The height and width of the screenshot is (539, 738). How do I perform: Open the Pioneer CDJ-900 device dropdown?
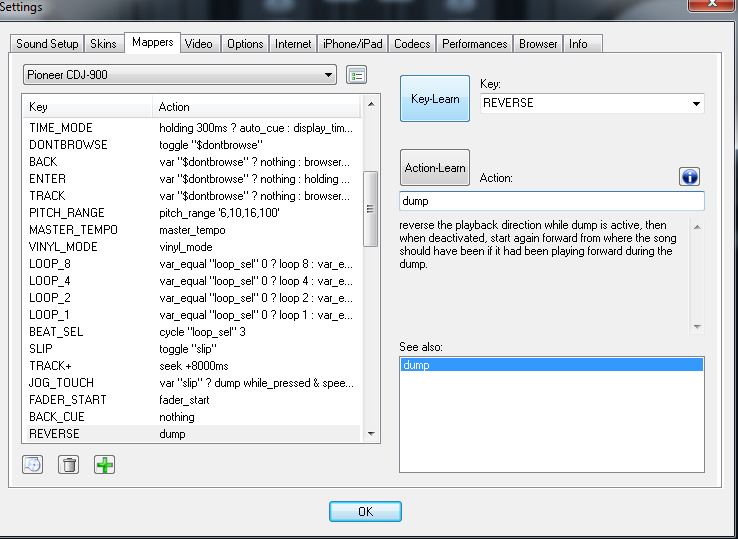pyautogui.click(x=180, y=75)
